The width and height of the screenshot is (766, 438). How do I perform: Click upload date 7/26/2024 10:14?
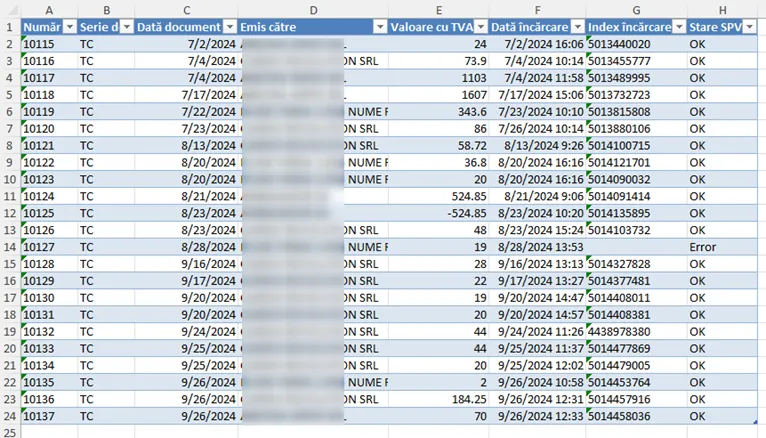pos(537,129)
